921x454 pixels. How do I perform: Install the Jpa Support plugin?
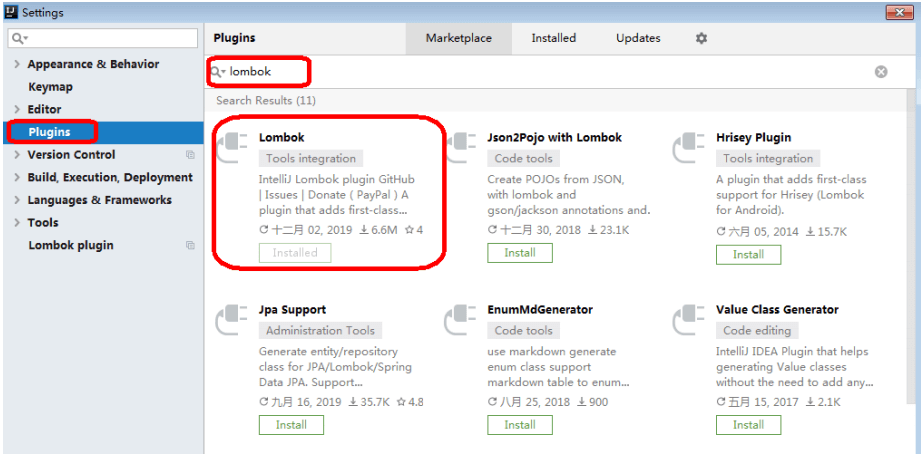tap(291, 425)
